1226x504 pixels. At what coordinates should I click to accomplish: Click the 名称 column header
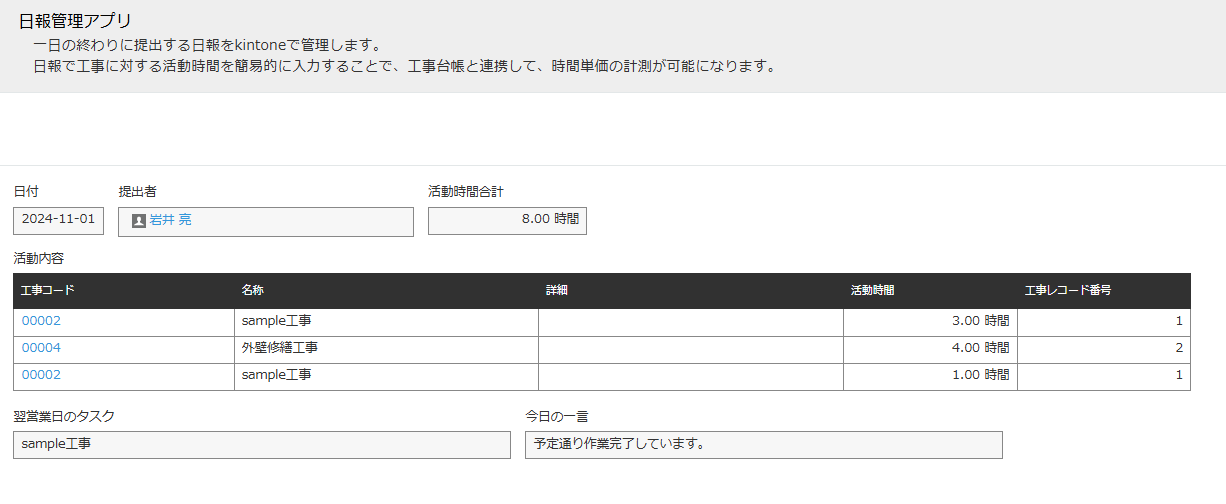[x=252, y=291]
